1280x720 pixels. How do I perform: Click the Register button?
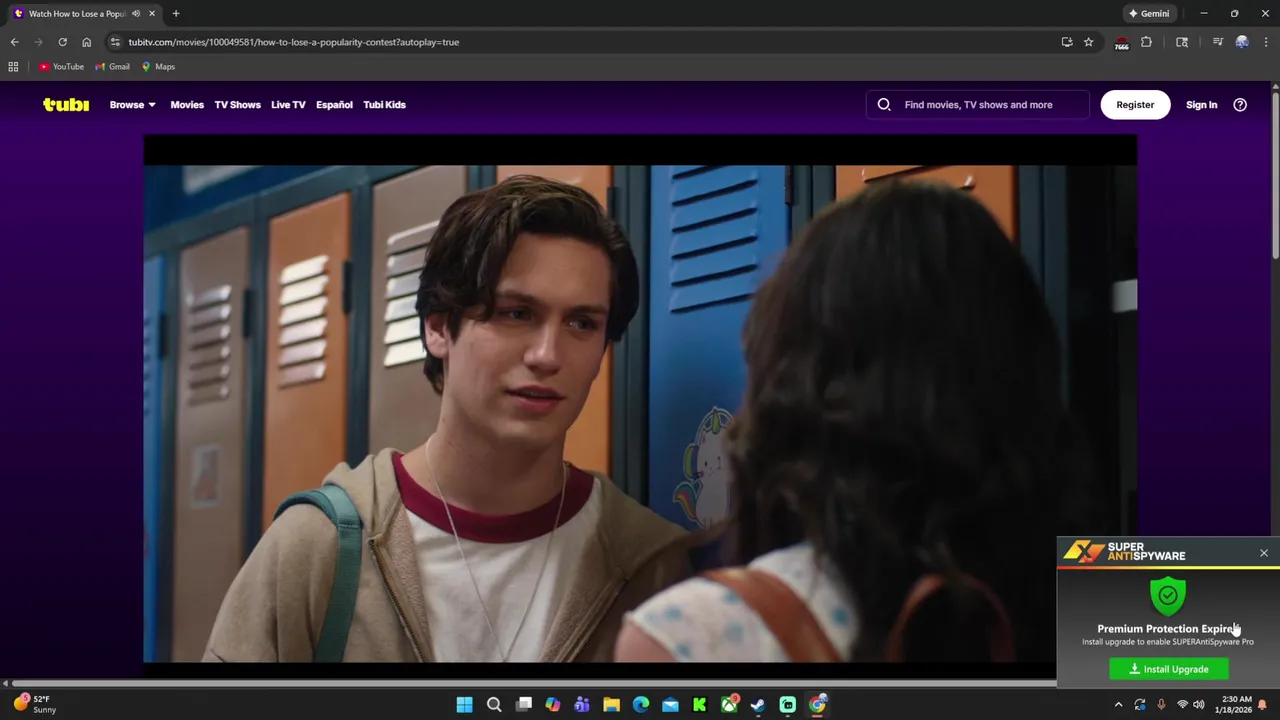coord(1135,104)
